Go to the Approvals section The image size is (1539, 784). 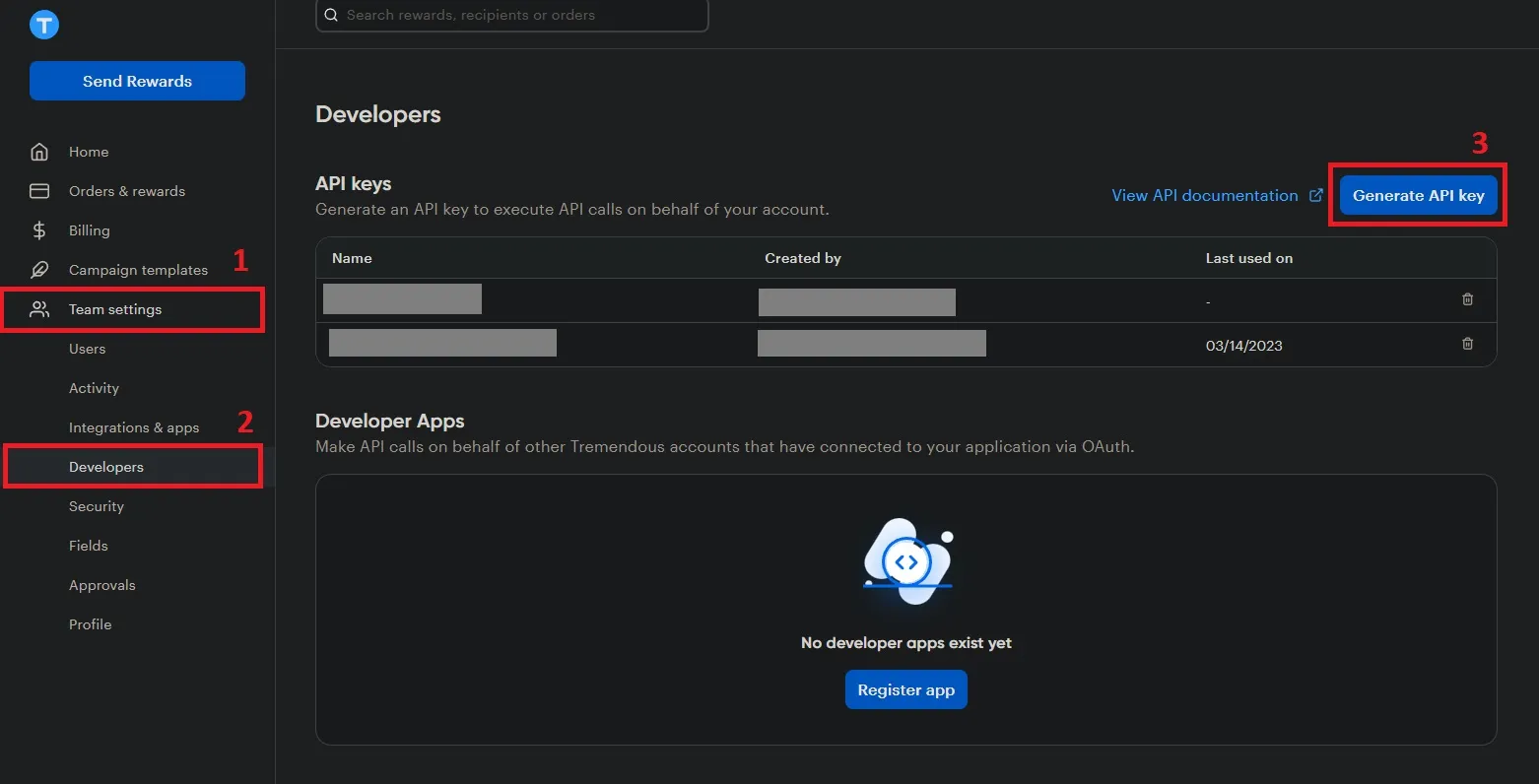click(x=101, y=584)
